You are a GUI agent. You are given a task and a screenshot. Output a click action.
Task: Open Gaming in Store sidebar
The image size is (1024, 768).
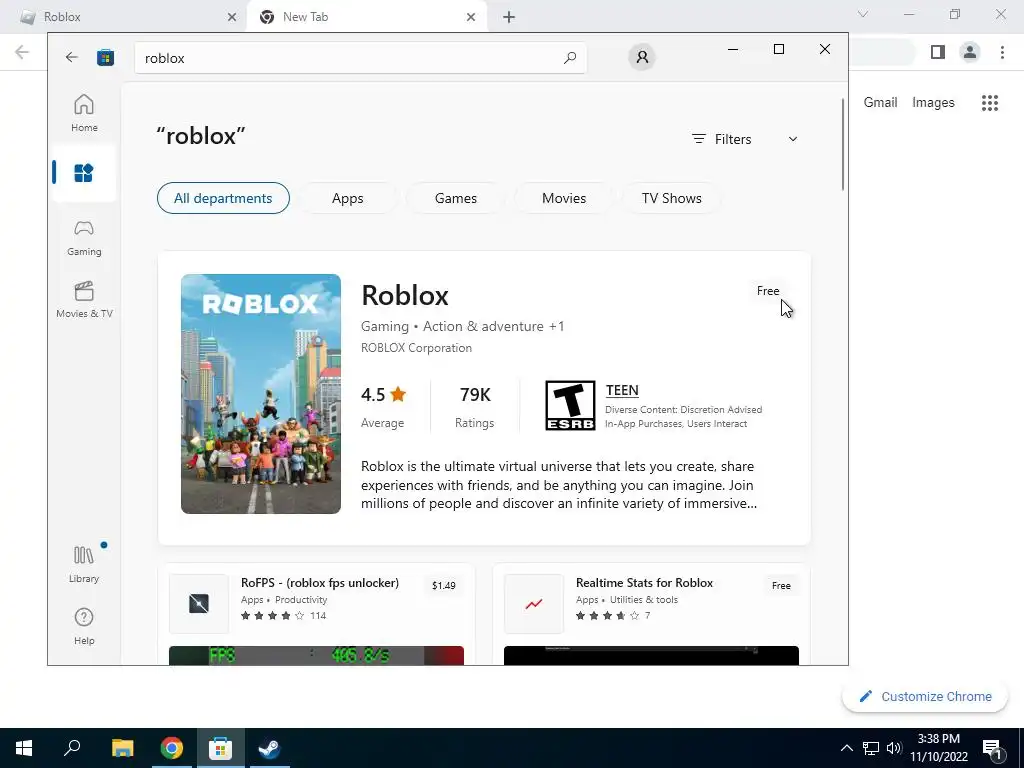(84, 238)
